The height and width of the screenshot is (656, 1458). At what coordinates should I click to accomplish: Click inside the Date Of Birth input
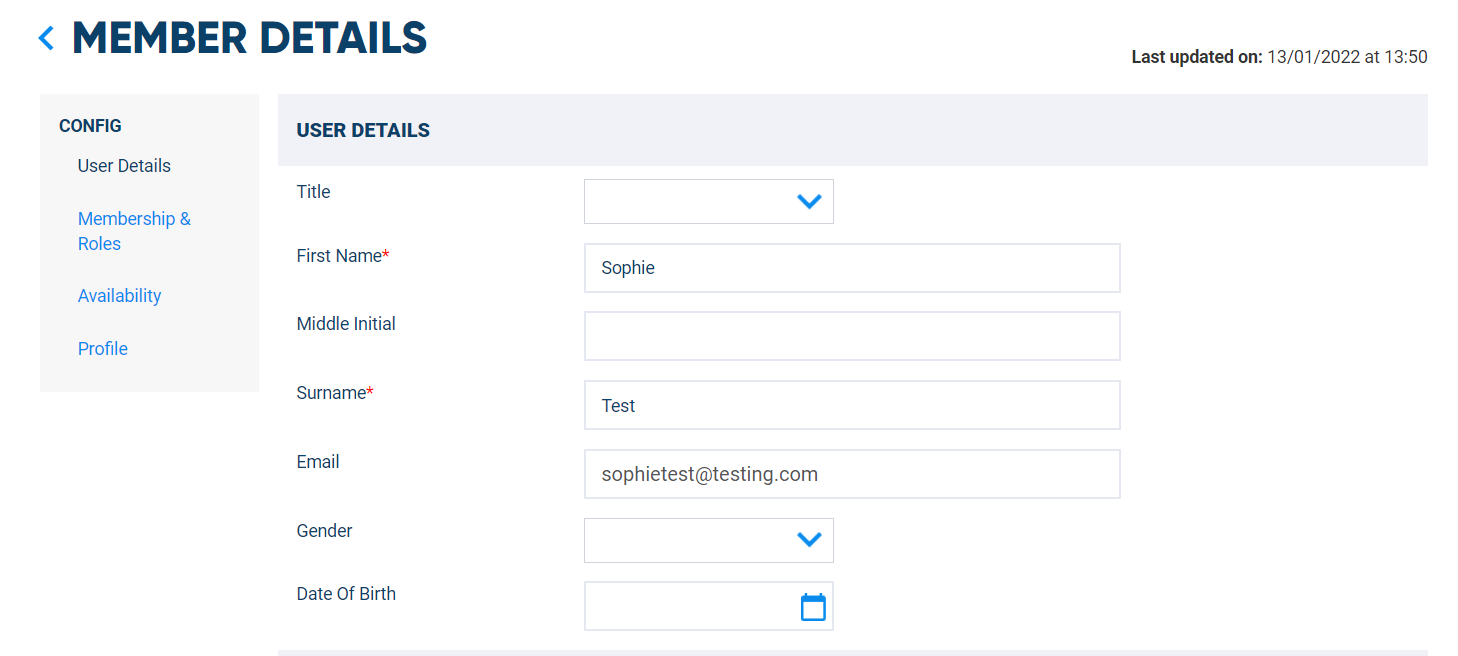[692, 606]
